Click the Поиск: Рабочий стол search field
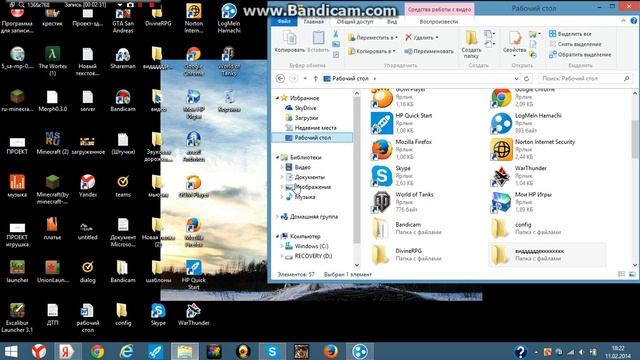640x360 pixels. 586,78
